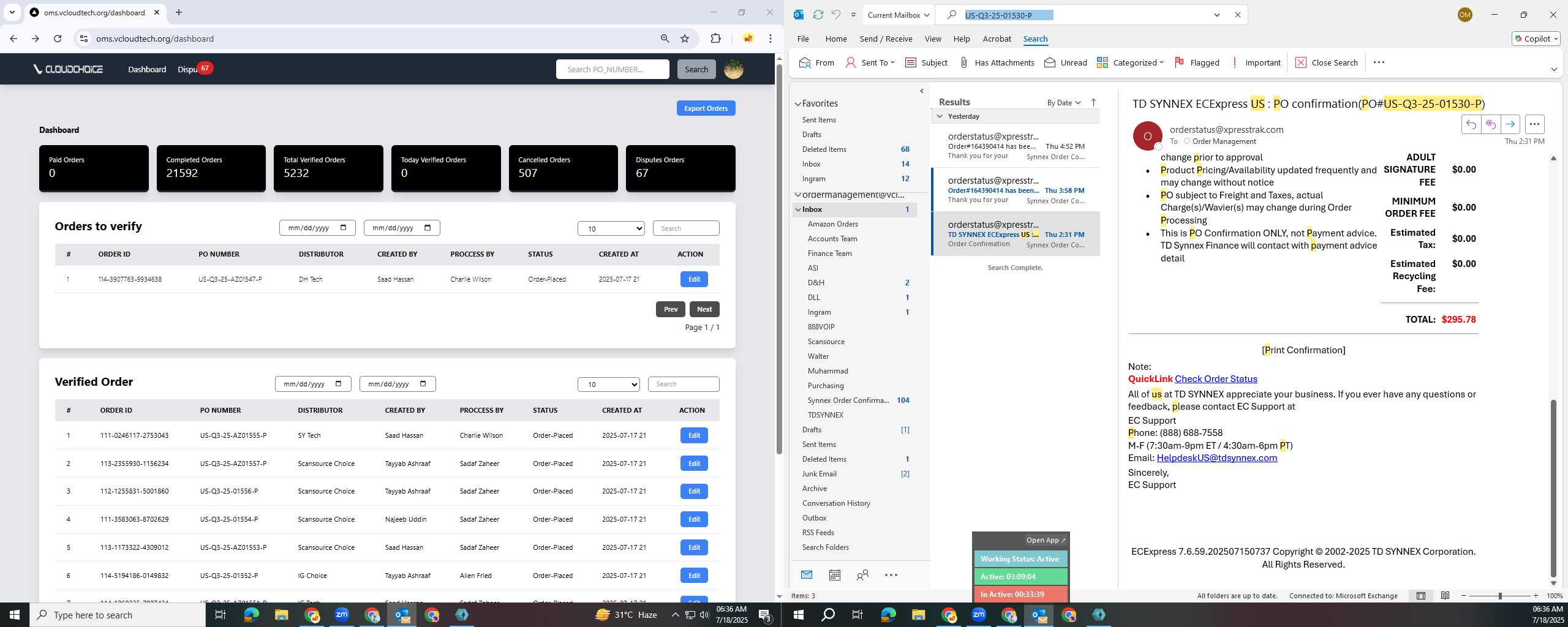The height and width of the screenshot is (627, 1568).
Task: Collapse the Outlook folder pane arrow
Action: tap(922, 91)
